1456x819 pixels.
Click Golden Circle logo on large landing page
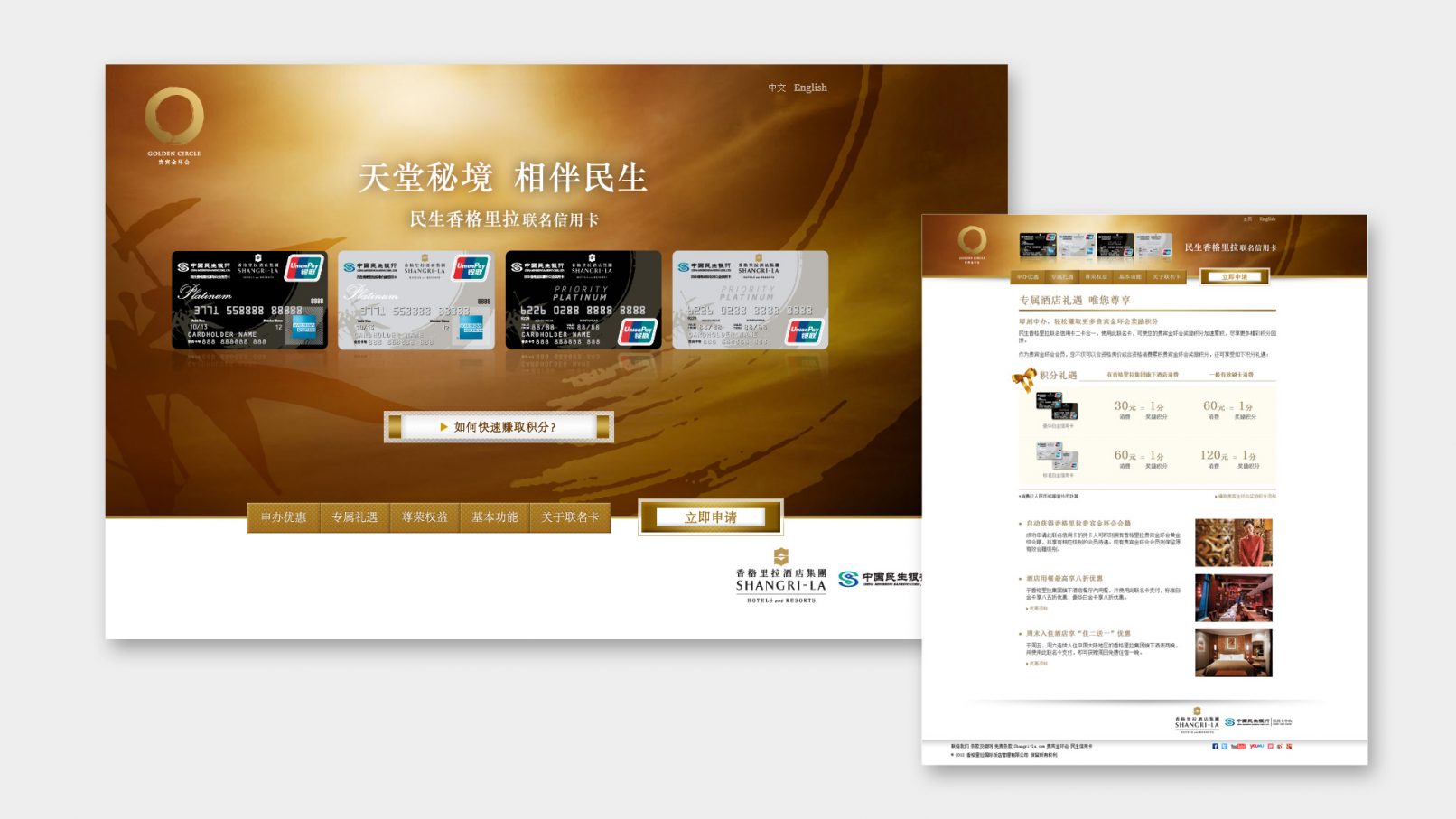click(174, 126)
